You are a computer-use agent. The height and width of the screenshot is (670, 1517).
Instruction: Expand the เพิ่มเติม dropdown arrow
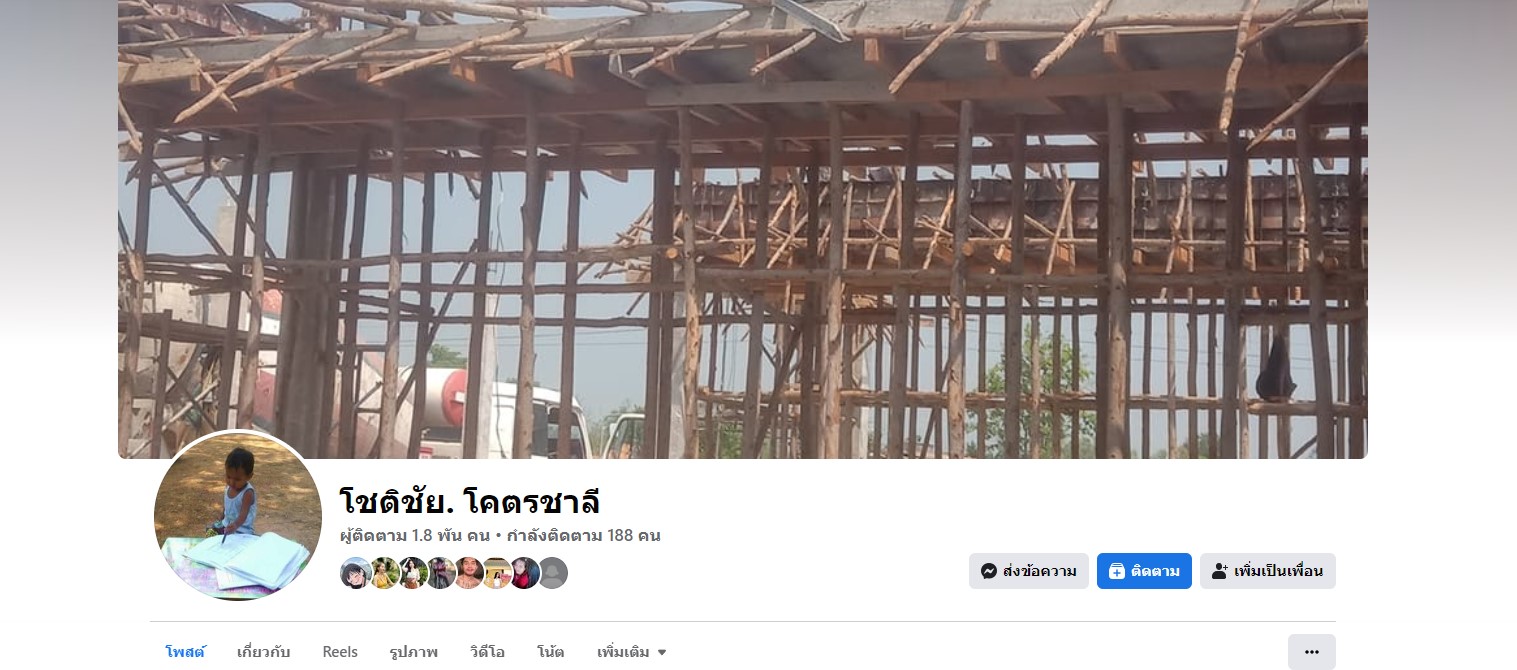point(661,653)
